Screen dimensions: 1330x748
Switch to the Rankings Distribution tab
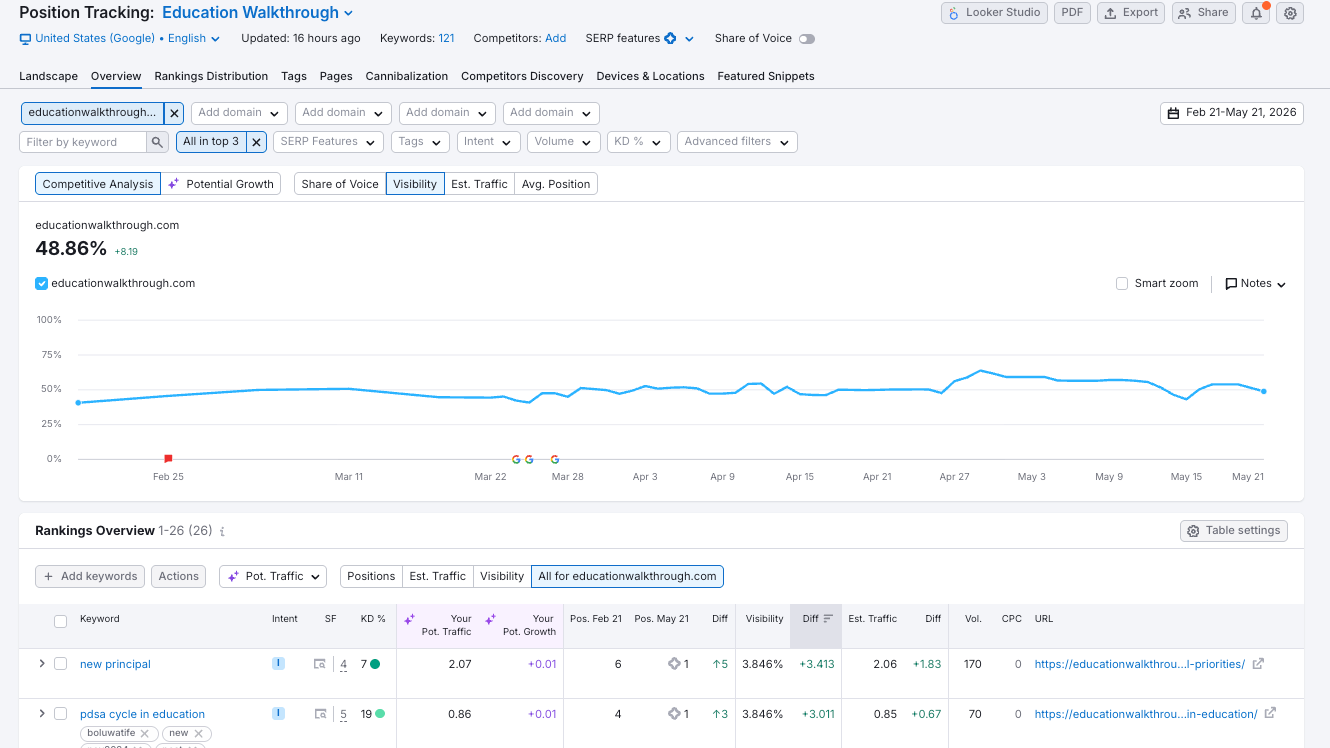tap(211, 76)
